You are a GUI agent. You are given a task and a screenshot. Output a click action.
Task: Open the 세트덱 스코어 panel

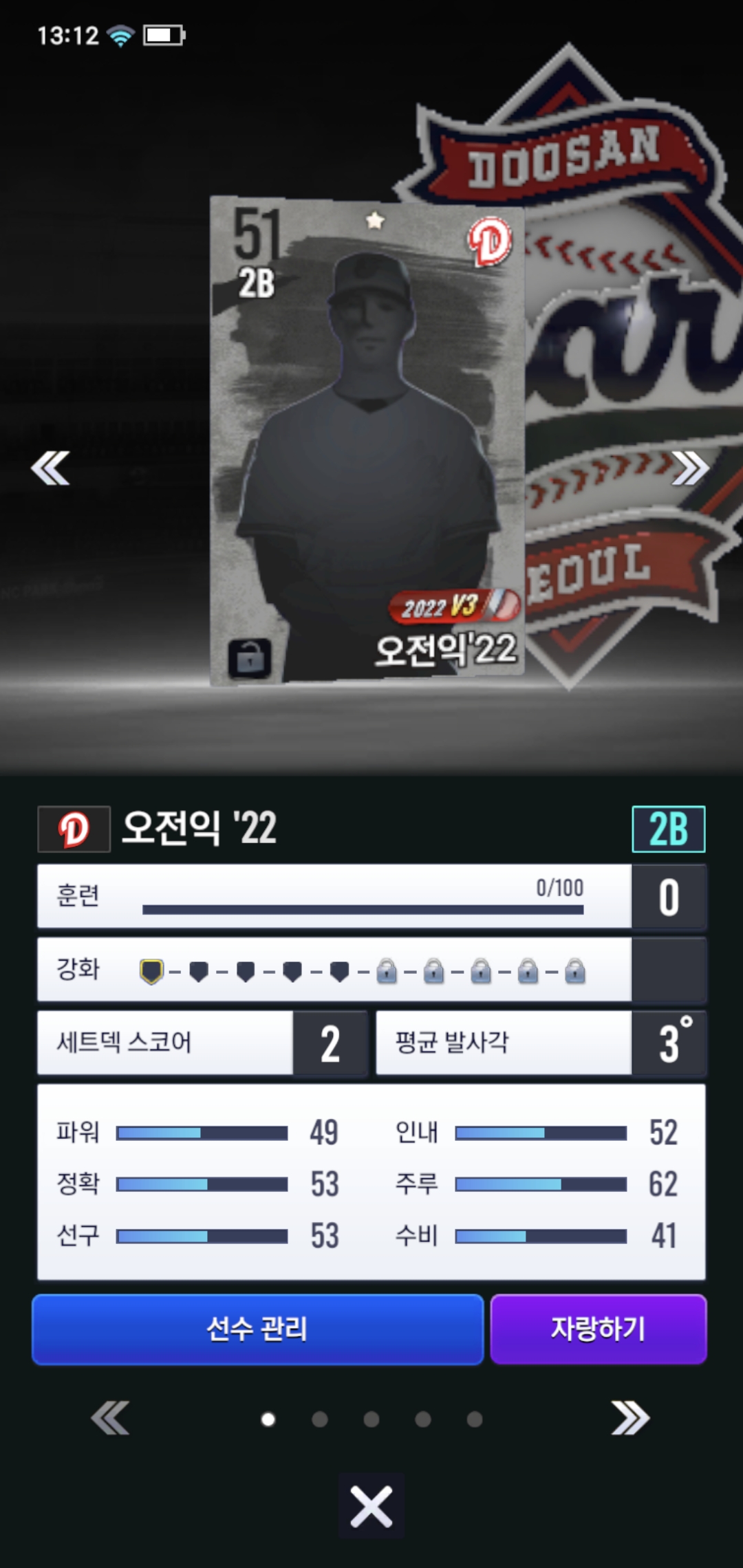tap(202, 1043)
